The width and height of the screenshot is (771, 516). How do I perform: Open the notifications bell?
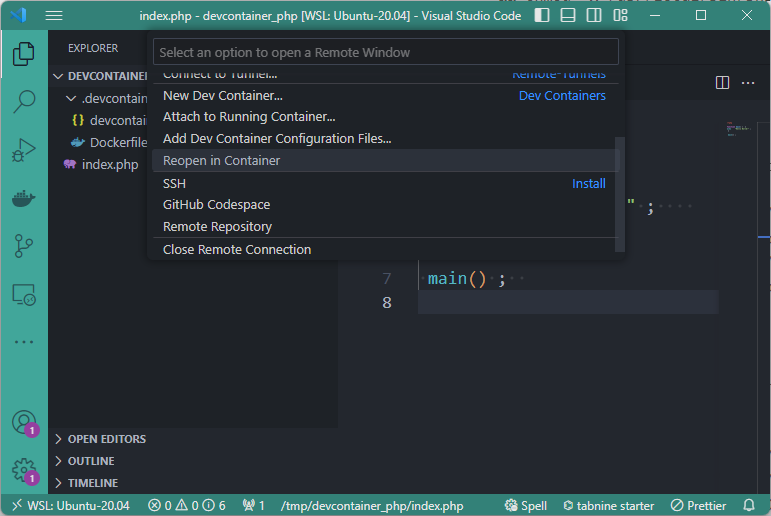(x=749, y=506)
